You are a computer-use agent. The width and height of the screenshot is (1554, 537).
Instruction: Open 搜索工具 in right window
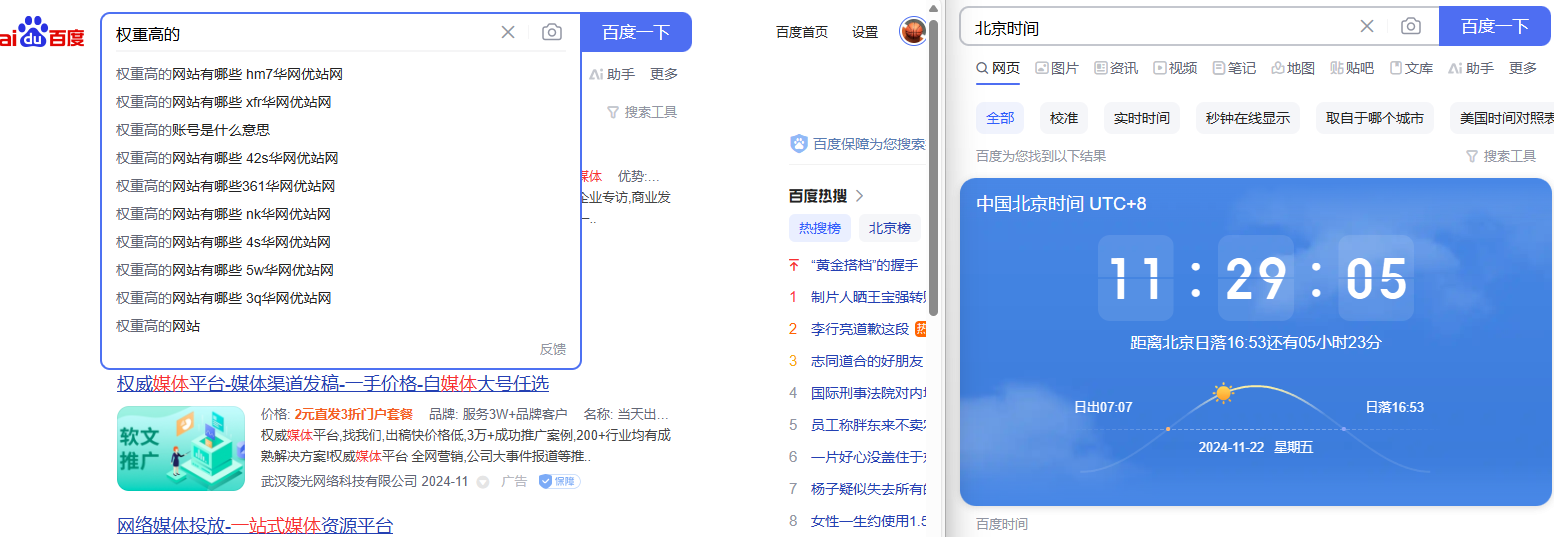(x=1501, y=156)
